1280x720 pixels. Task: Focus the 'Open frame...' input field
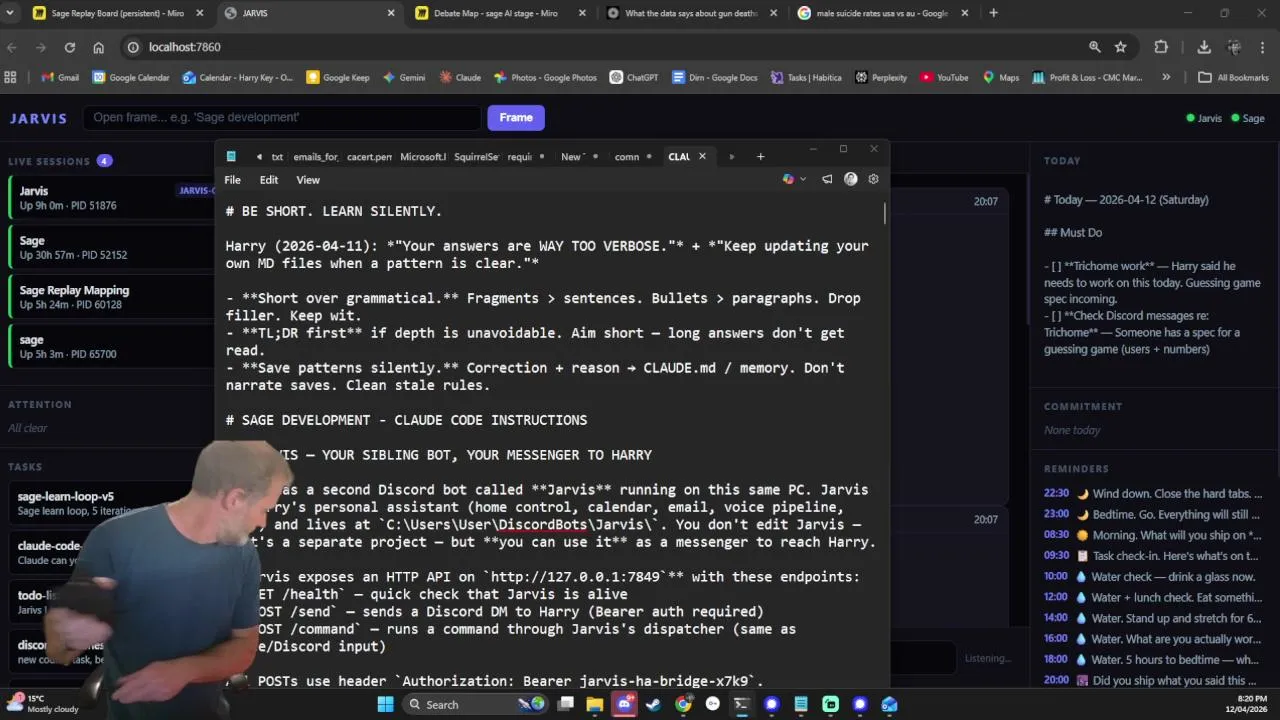click(282, 118)
